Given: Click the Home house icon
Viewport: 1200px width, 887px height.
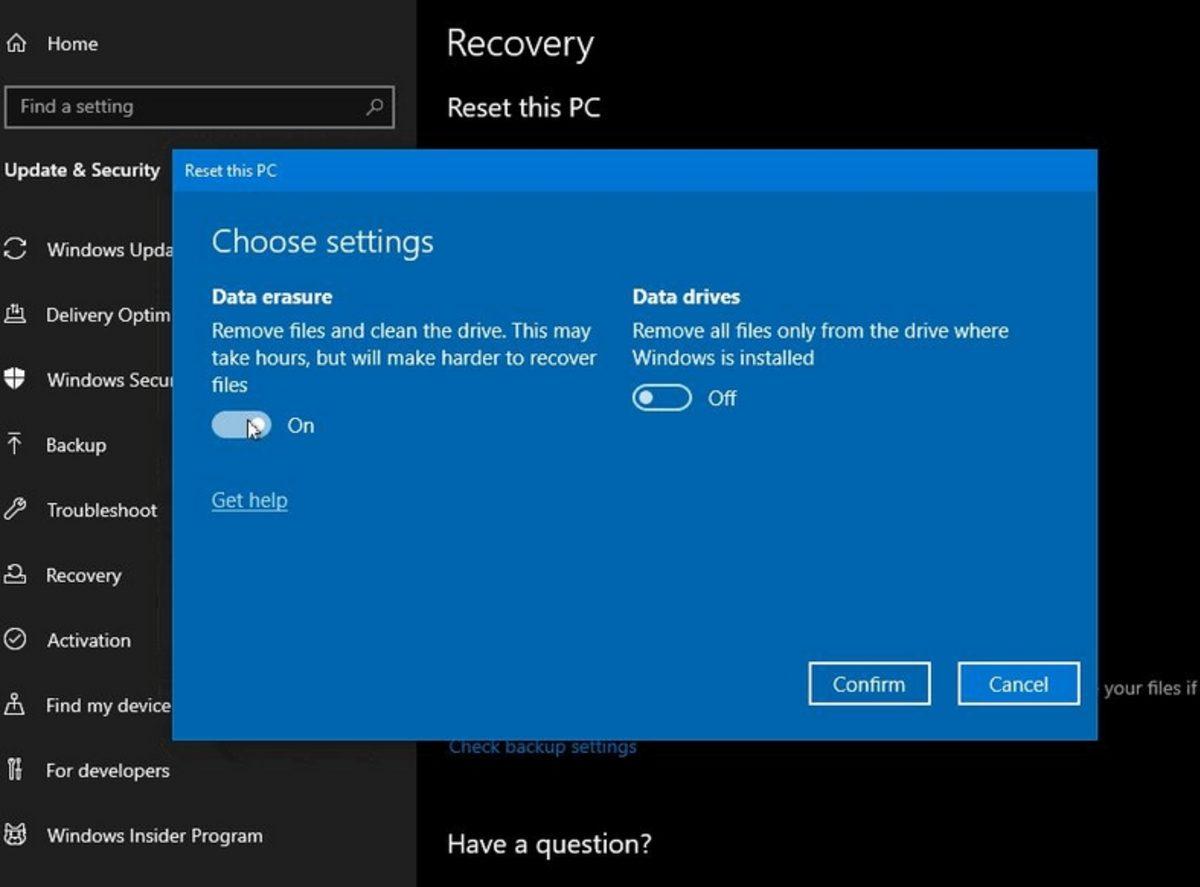Looking at the screenshot, I should [x=15, y=43].
